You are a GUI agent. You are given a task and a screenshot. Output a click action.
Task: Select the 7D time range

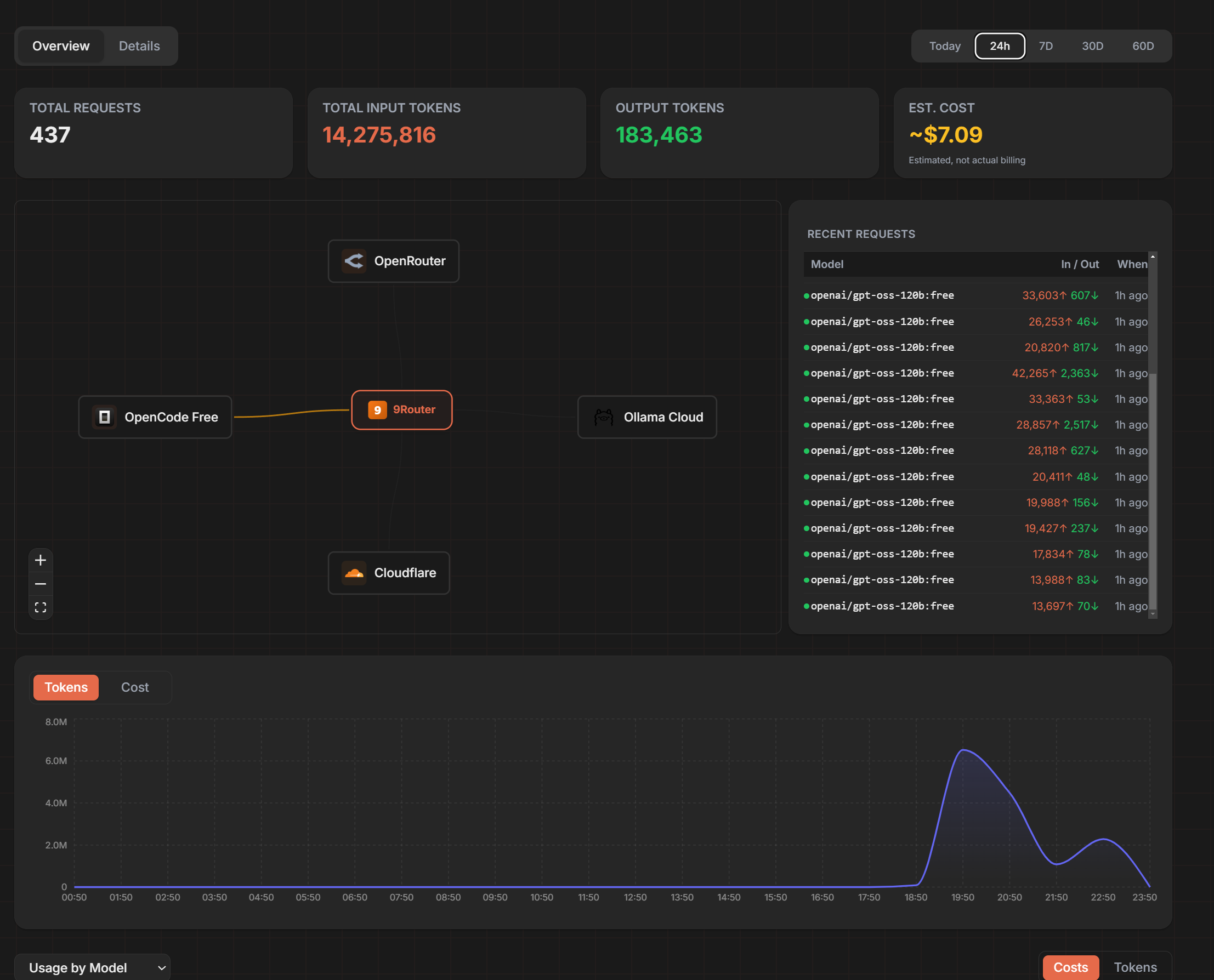[1046, 46]
